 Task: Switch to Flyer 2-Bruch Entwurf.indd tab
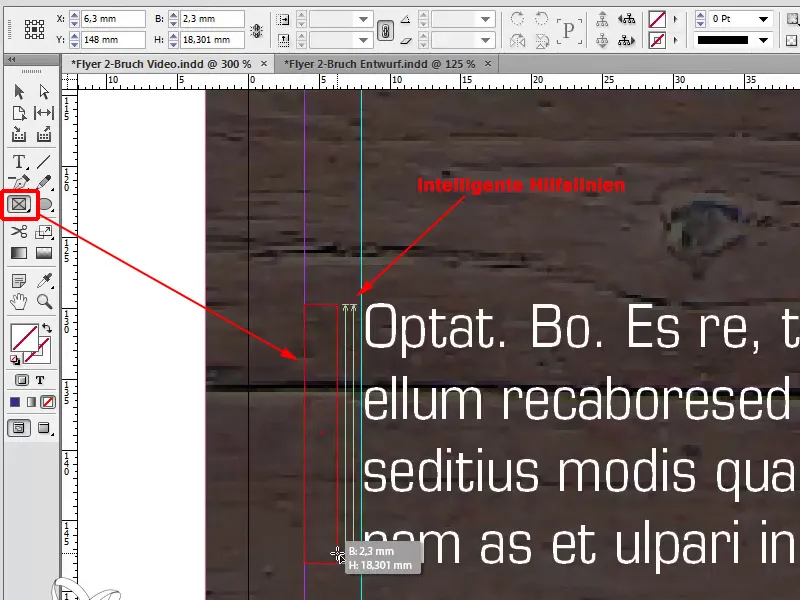(379, 64)
